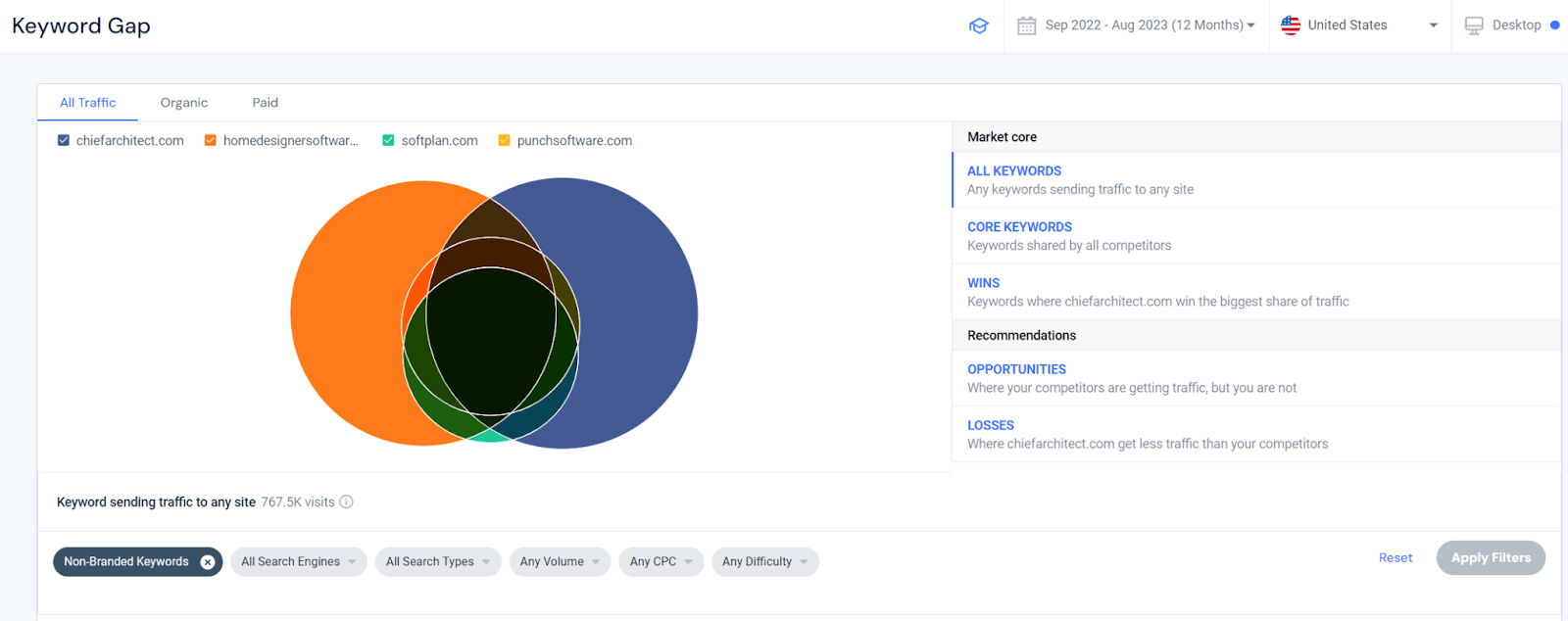1568x621 pixels.
Task: Expand Any CPC filter
Action: point(661,562)
